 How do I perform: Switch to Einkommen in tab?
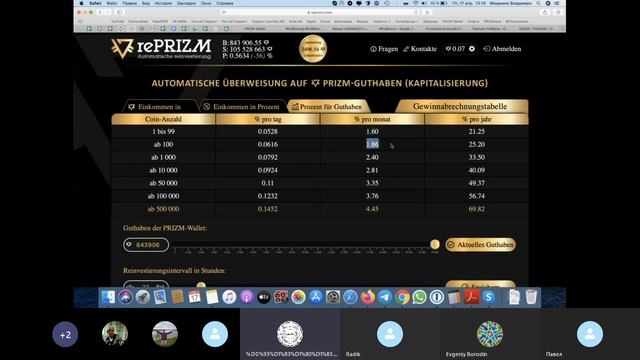click(160, 107)
